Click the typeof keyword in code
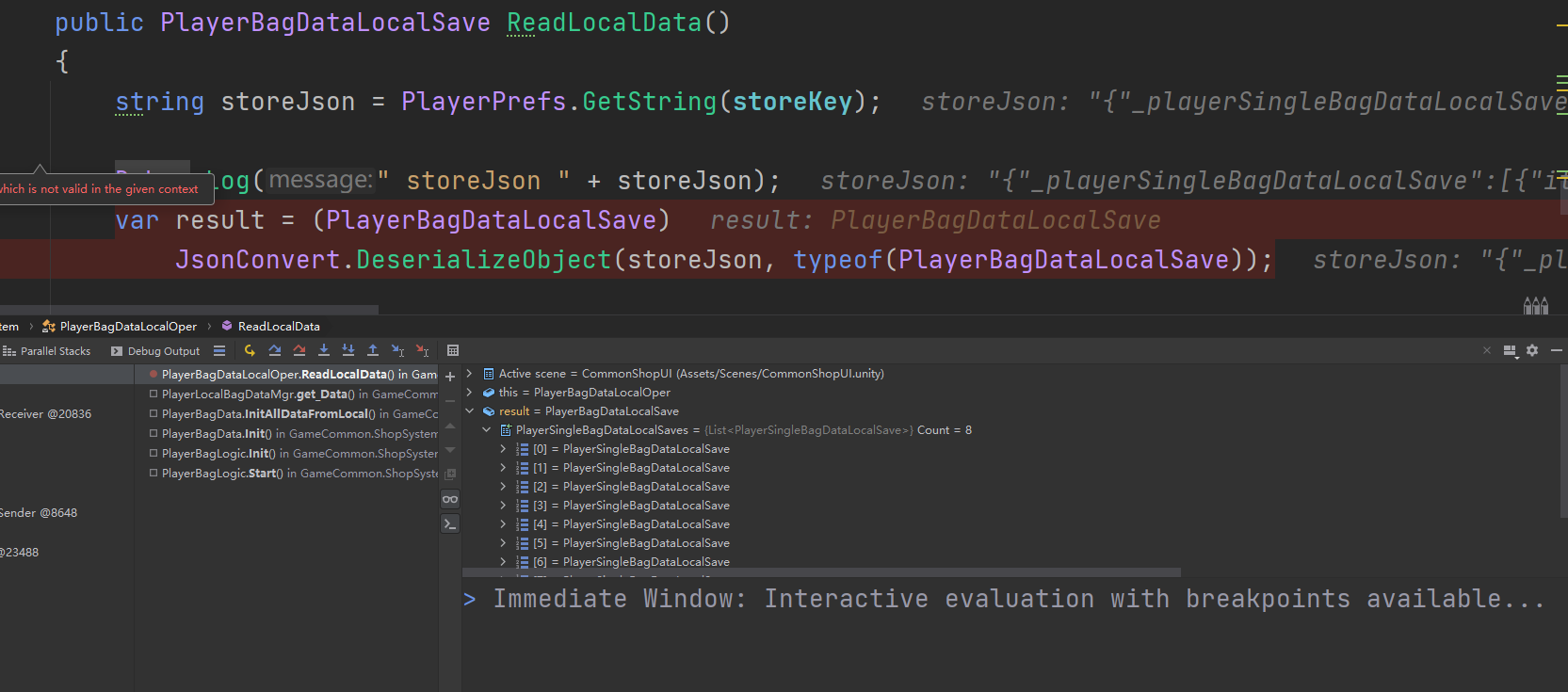The width and height of the screenshot is (1568, 692). [838, 260]
